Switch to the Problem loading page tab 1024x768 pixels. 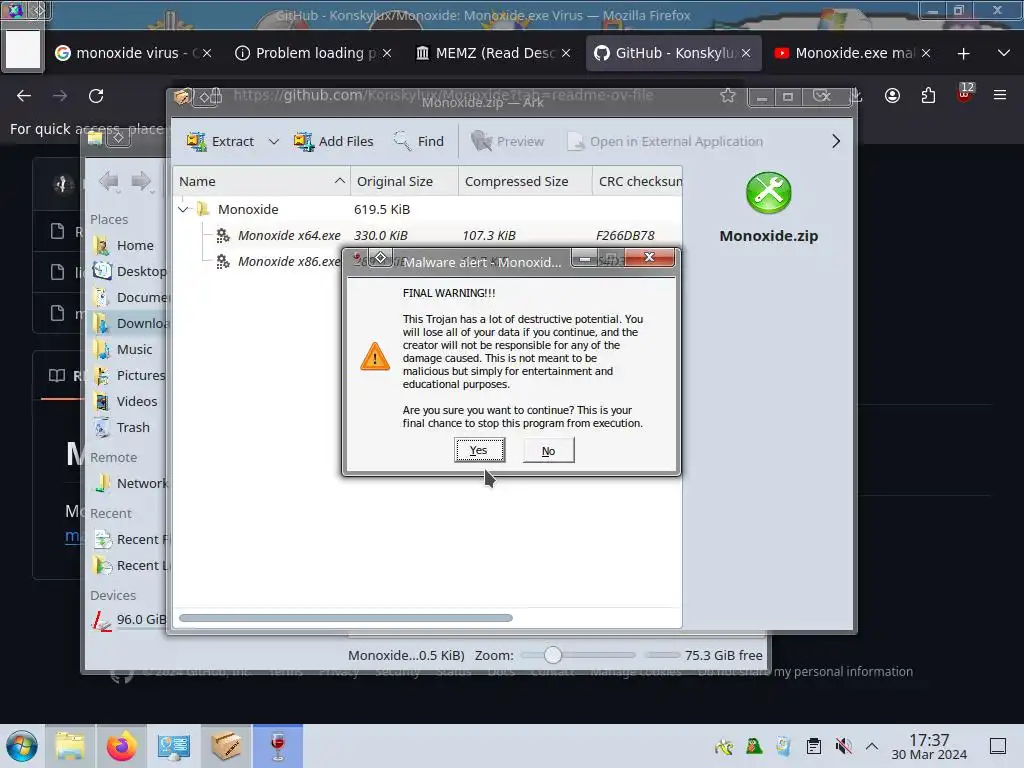pos(305,53)
